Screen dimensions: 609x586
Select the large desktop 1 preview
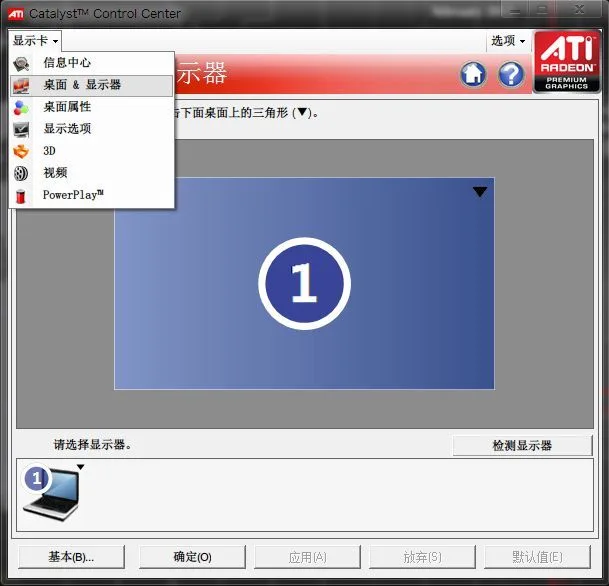click(x=304, y=283)
